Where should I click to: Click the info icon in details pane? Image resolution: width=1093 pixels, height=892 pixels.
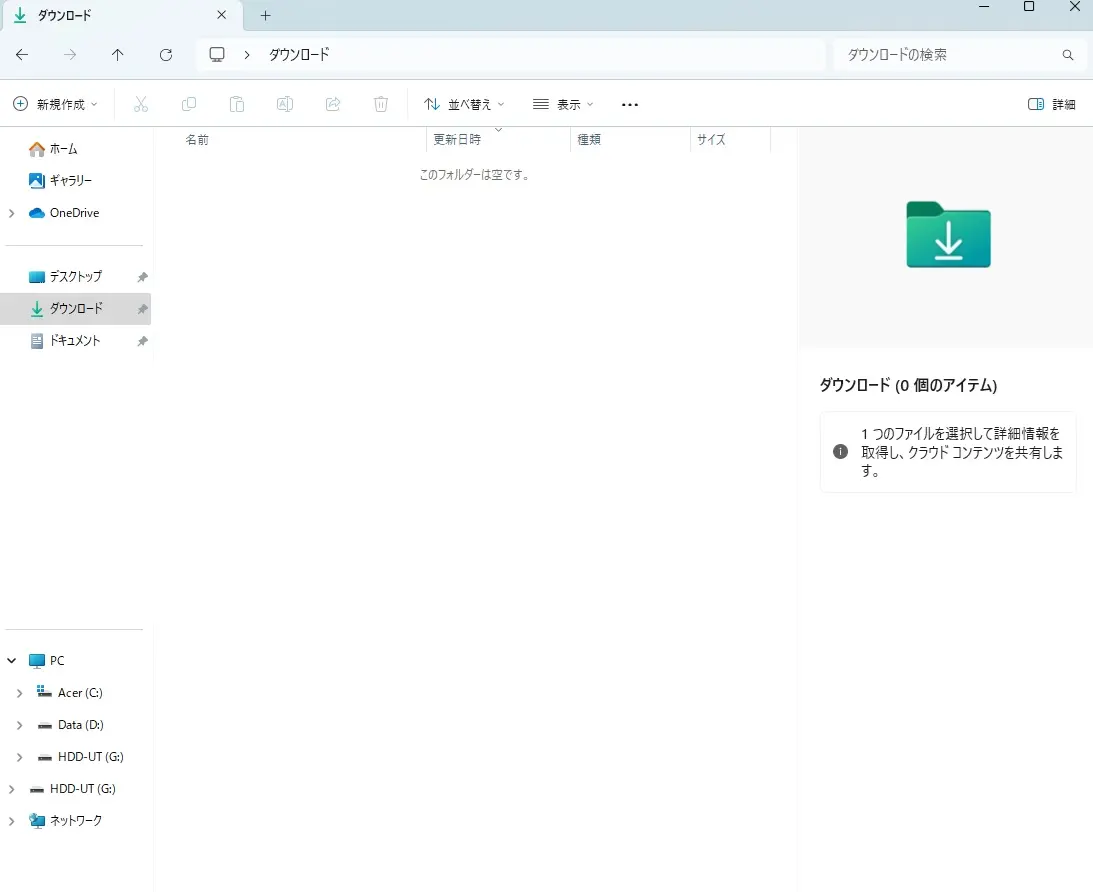[x=841, y=452]
